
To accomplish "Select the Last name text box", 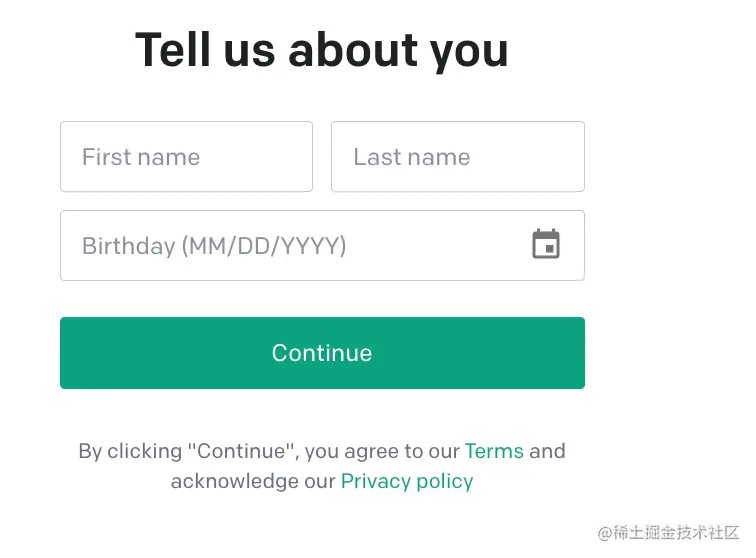I will pos(458,157).
